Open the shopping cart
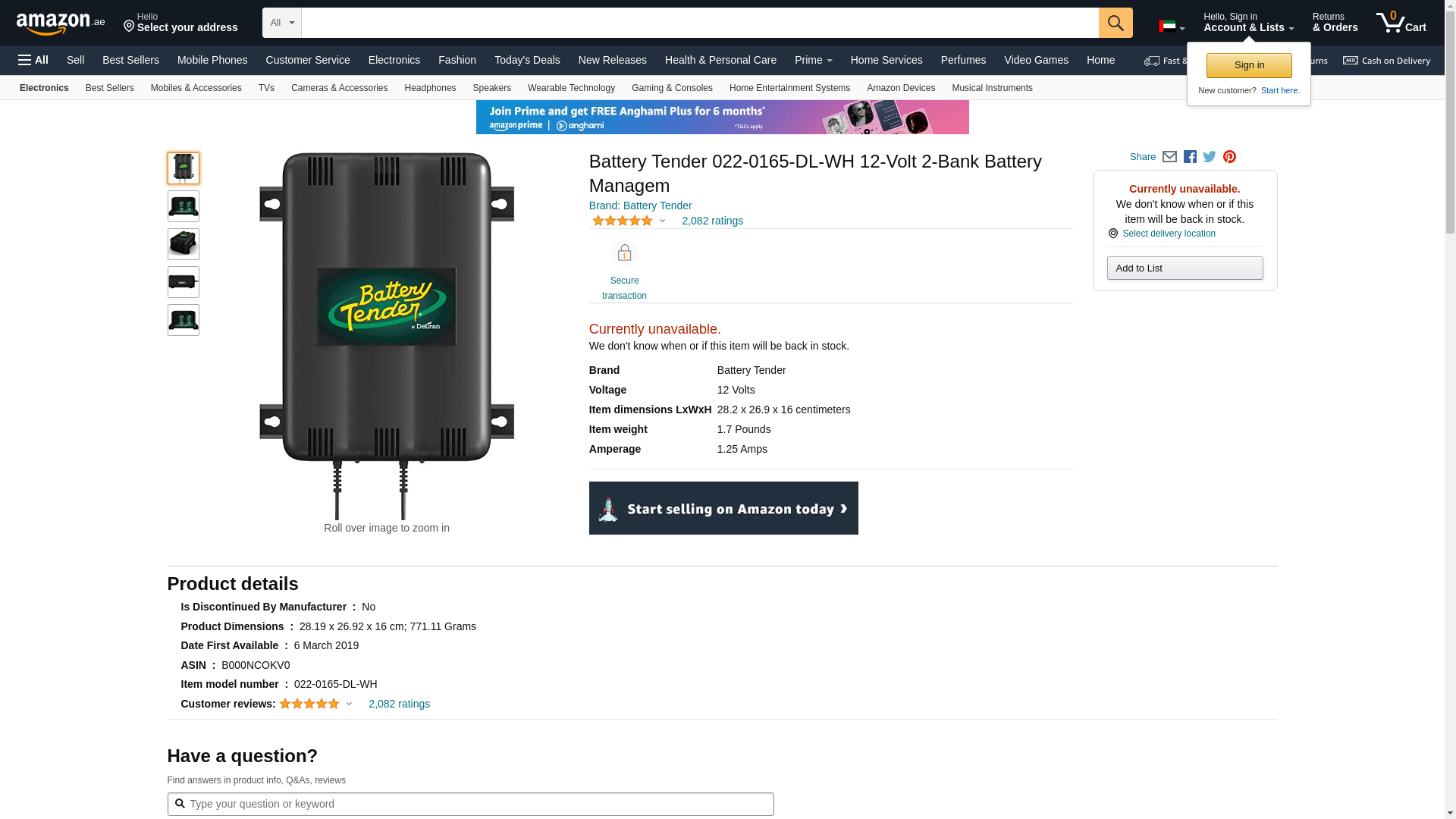This screenshot has height=819, width=1456. [1401, 23]
